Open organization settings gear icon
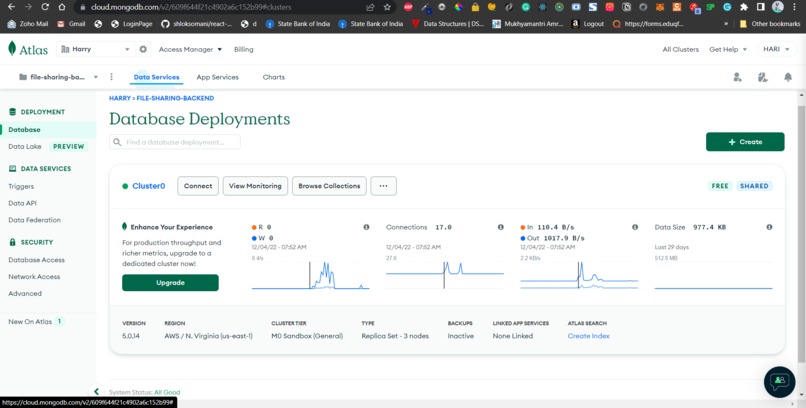 (x=143, y=49)
